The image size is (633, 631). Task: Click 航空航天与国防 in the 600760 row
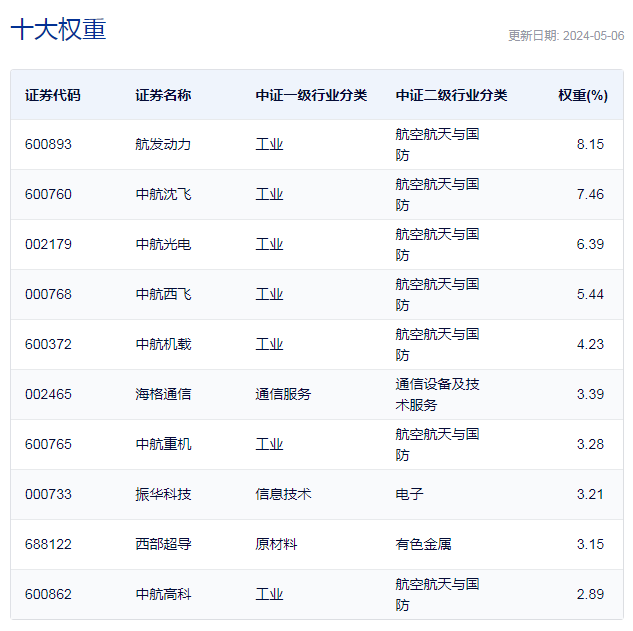click(x=437, y=195)
